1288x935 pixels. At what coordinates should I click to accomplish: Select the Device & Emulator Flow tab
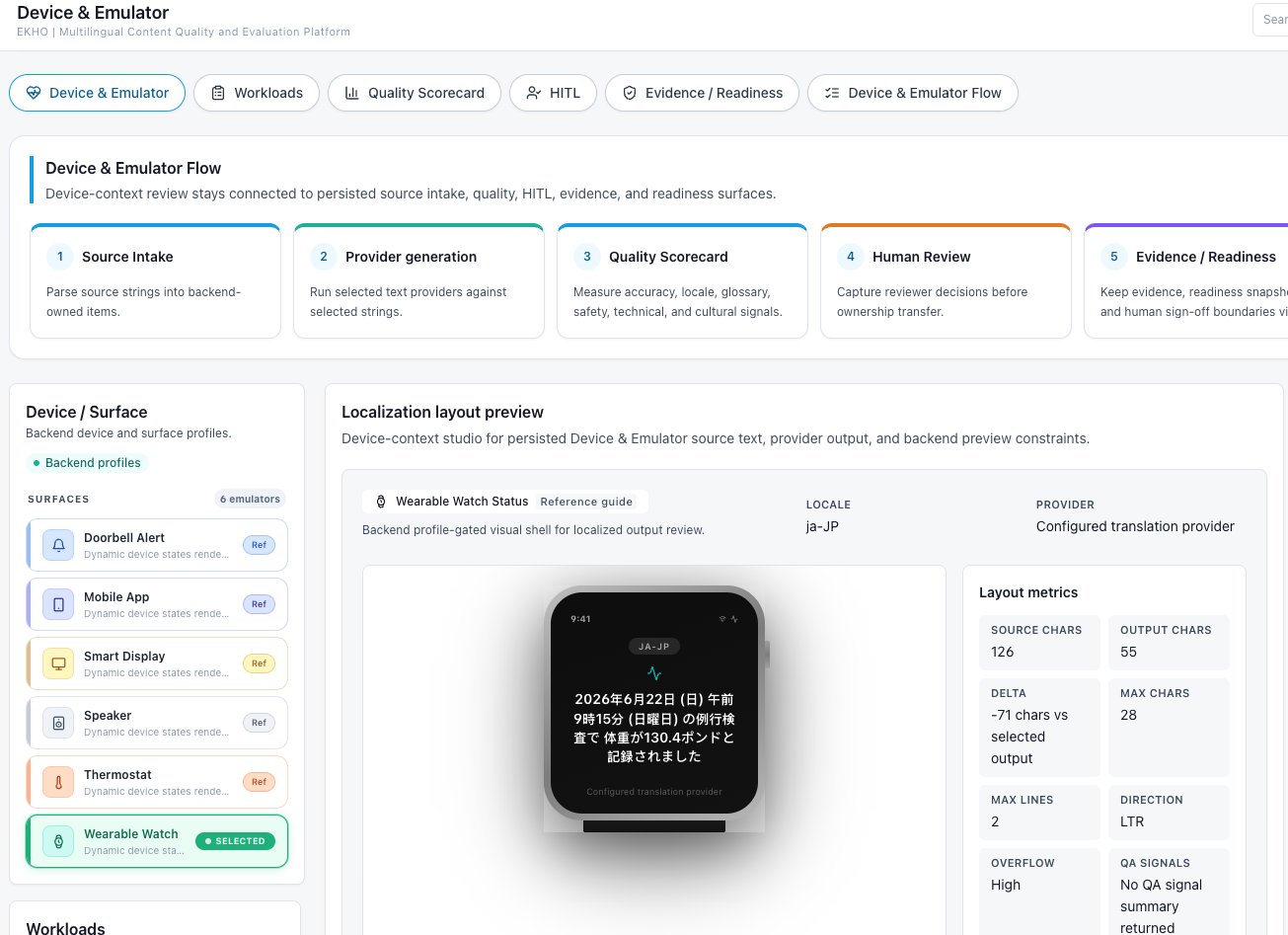913,93
